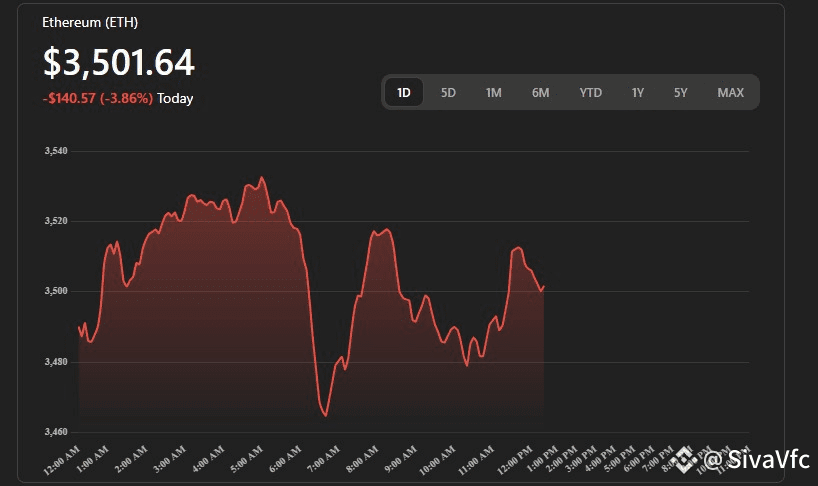Screen dimensions: 818x486
Task: Select the 1D time range tab
Action: point(404,92)
